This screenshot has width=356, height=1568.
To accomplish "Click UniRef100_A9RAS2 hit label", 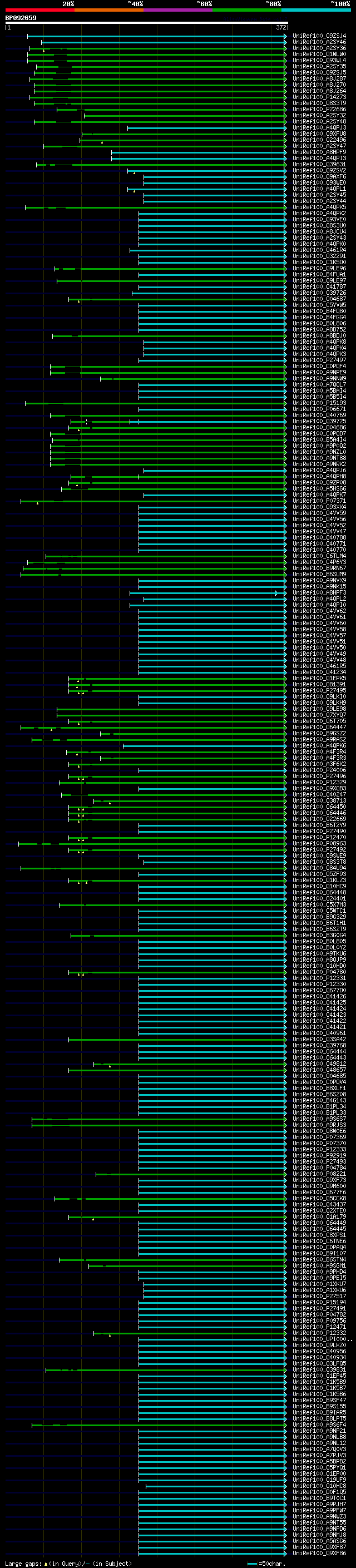I will (x=319, y=739).
